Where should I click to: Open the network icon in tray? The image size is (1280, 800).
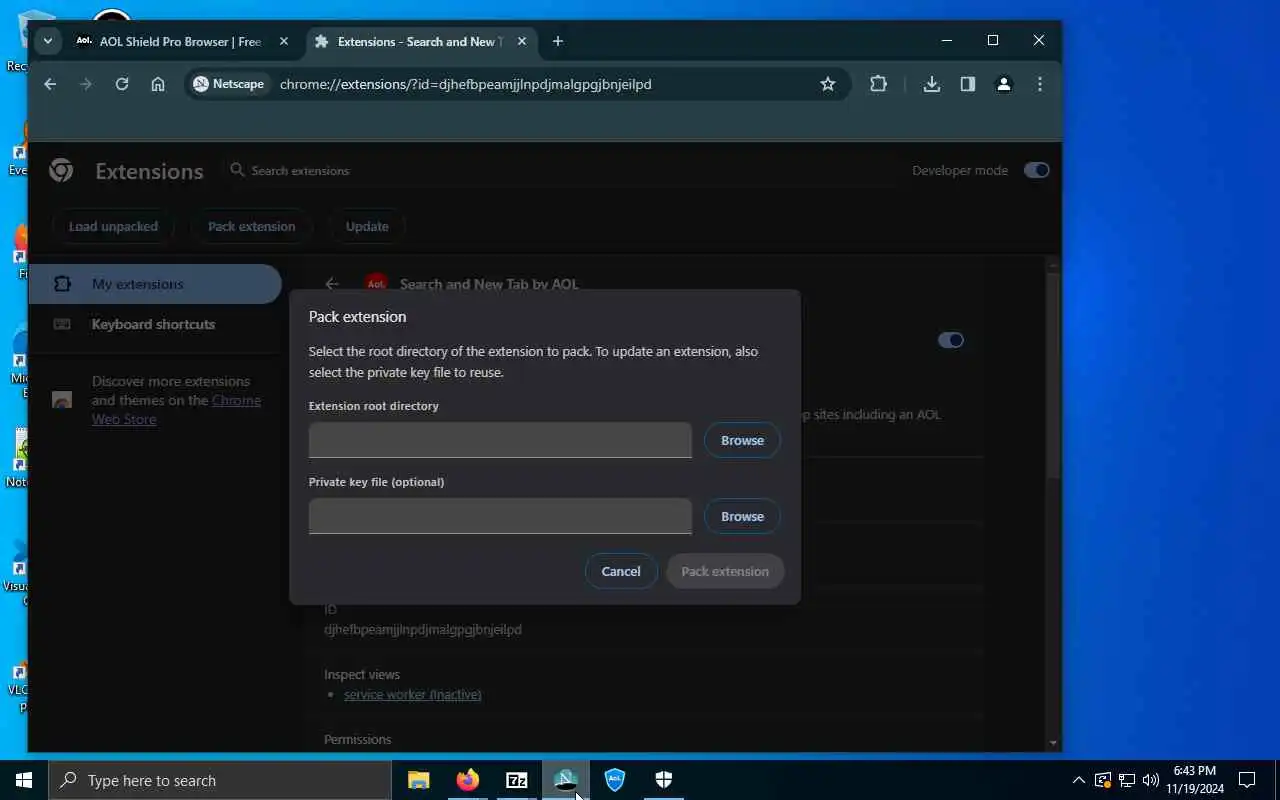1126,780
